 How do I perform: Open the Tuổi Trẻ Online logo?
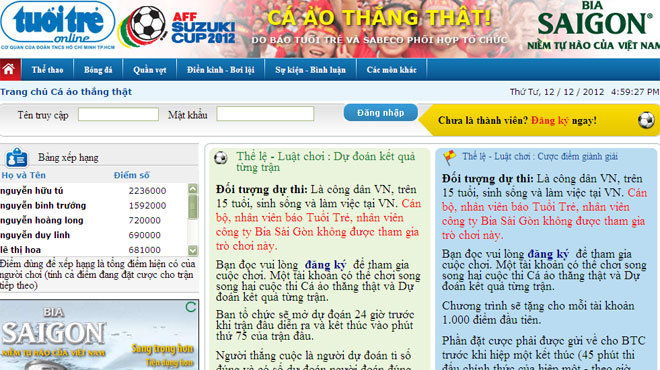[58, 24]
